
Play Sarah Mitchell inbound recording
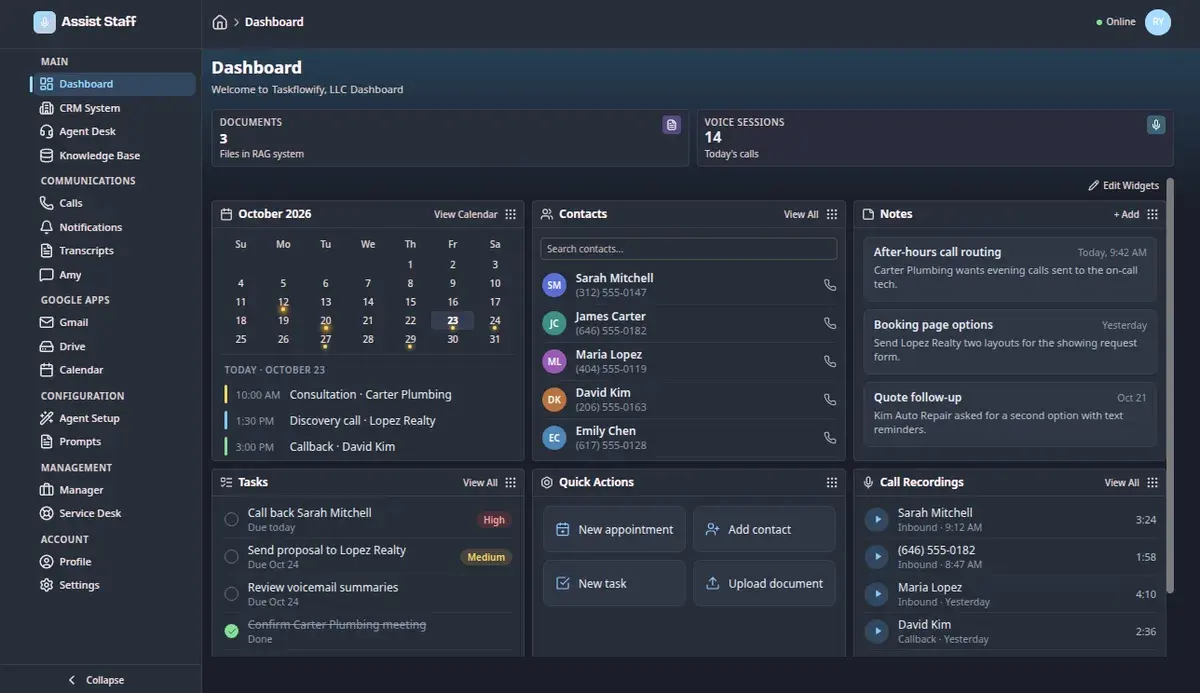[x=877, y=519]
